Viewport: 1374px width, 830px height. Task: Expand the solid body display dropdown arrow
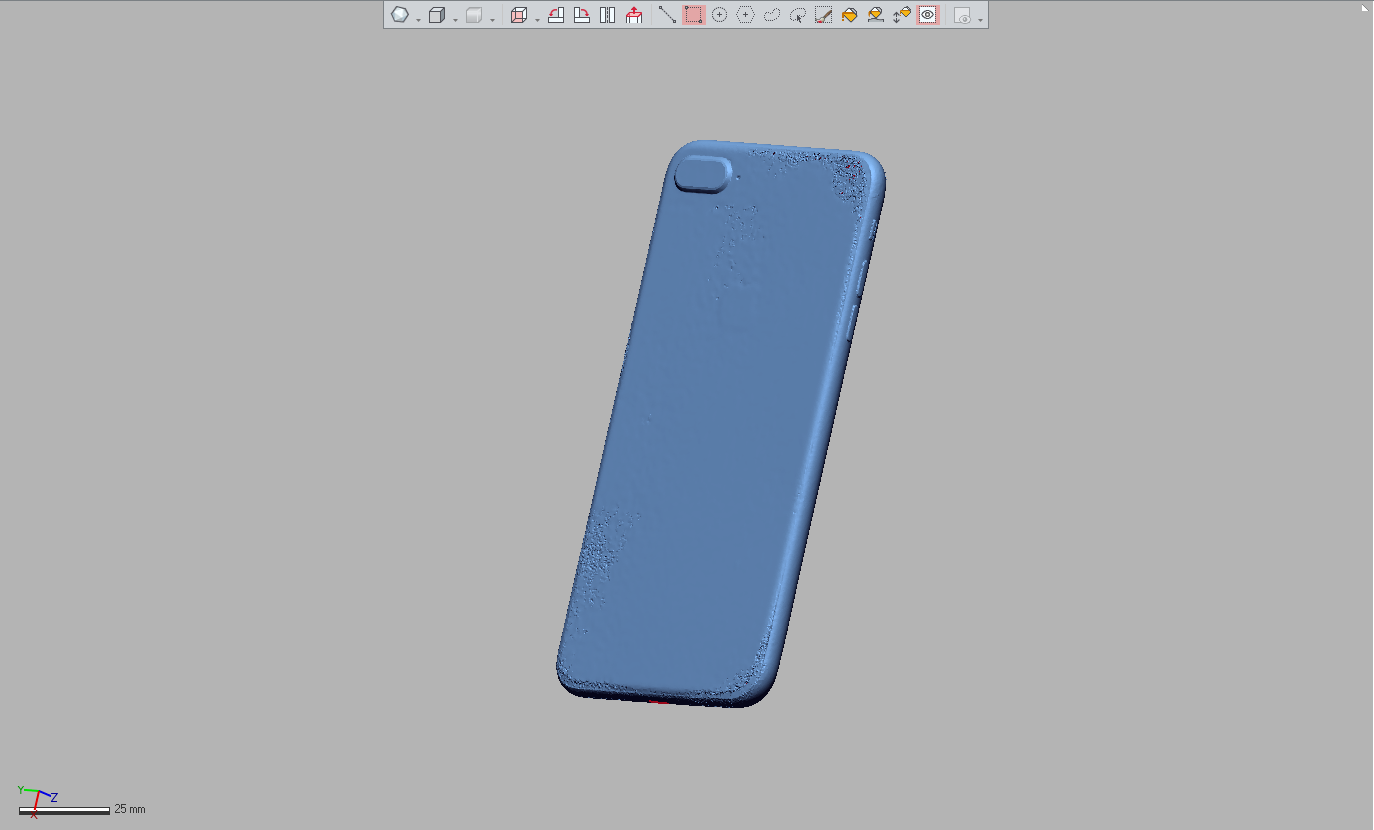point(455,19)
